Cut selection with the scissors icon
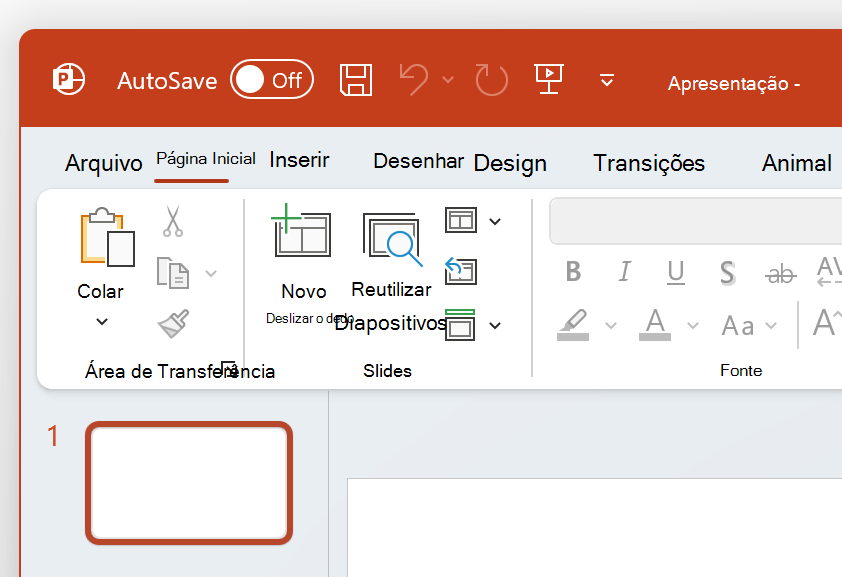842x577 pixels. pos(172,221)
